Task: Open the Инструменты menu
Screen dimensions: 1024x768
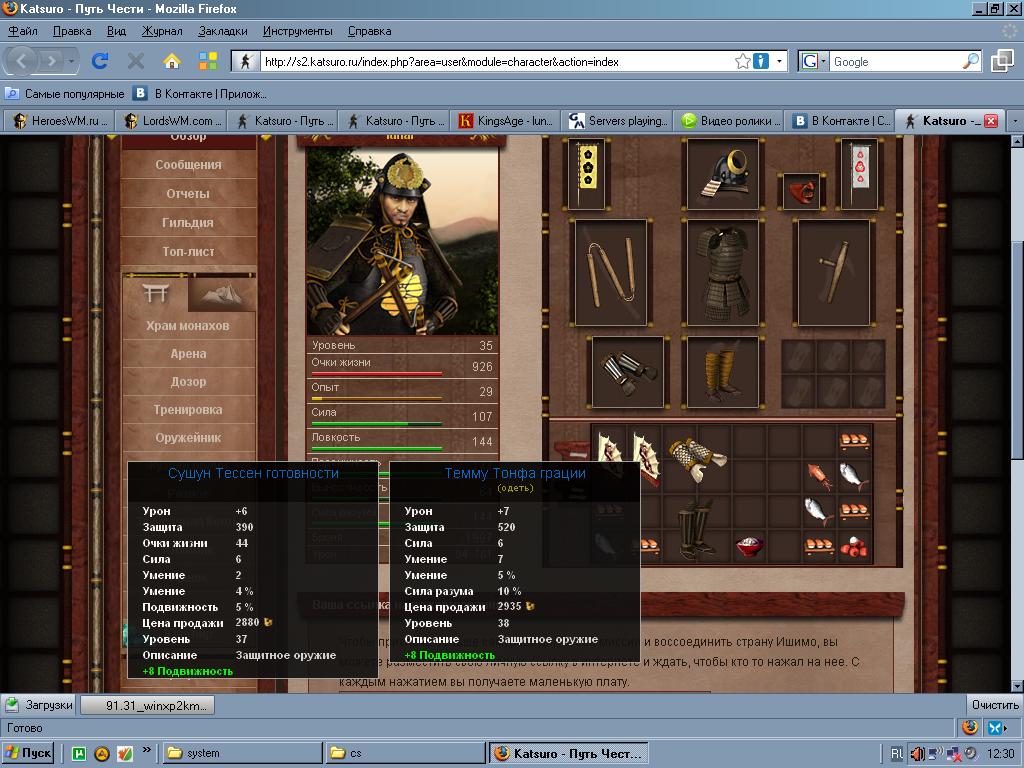Action: point(297,31)
